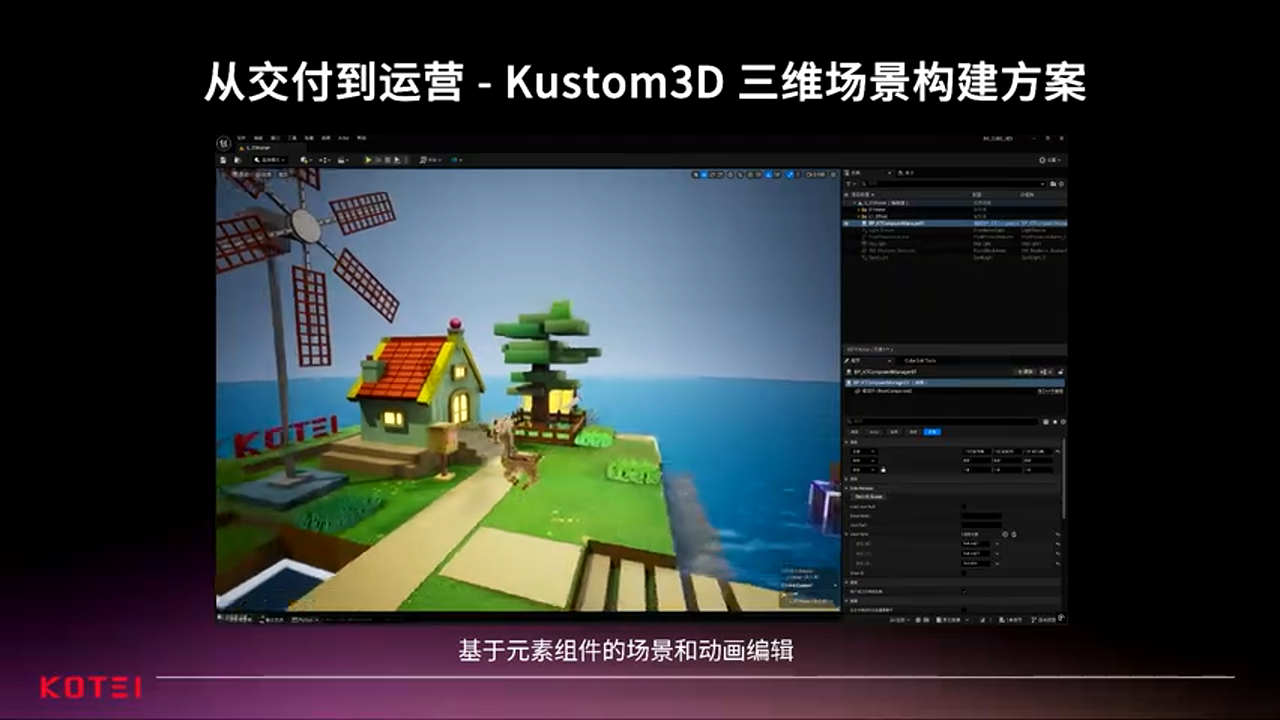Toggle visibility of the BP_KTComponentManager actor
Viewport: 1280px width, 720px height.
846,223
